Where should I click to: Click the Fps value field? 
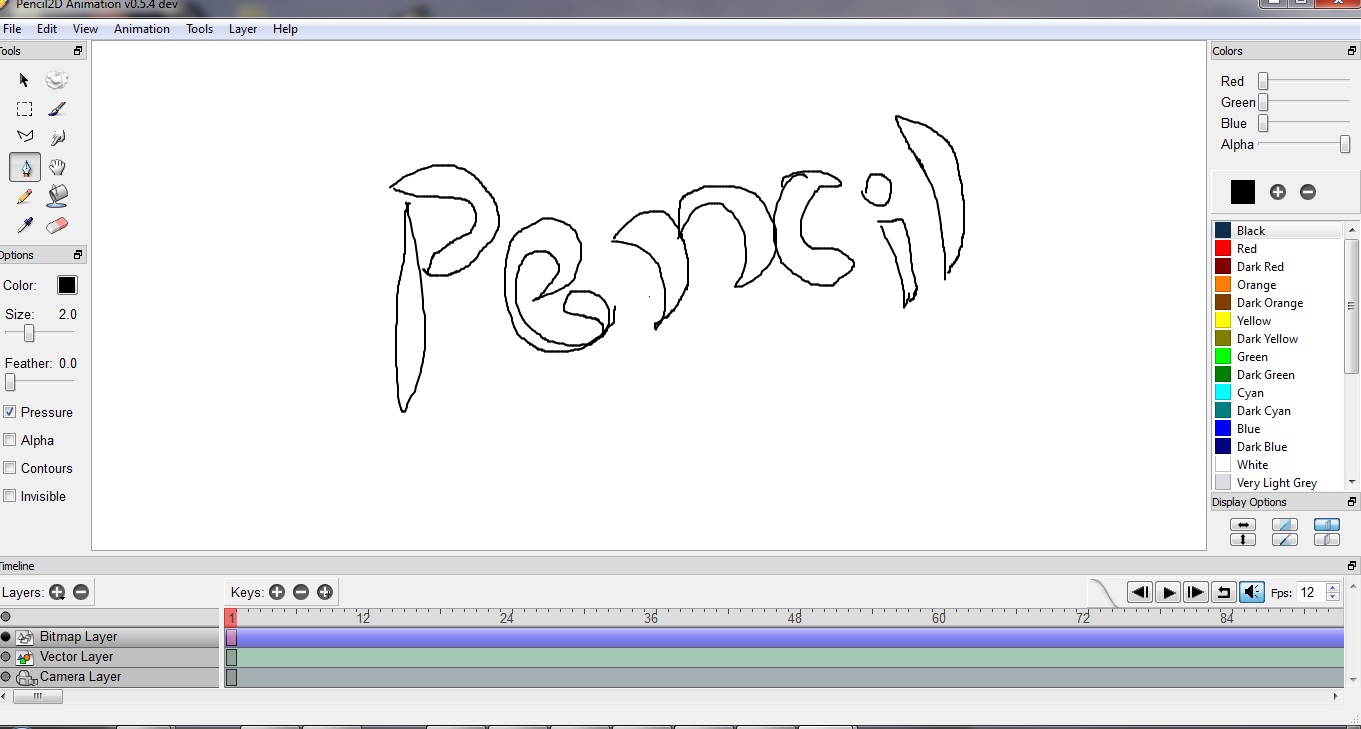(1311, 592)
